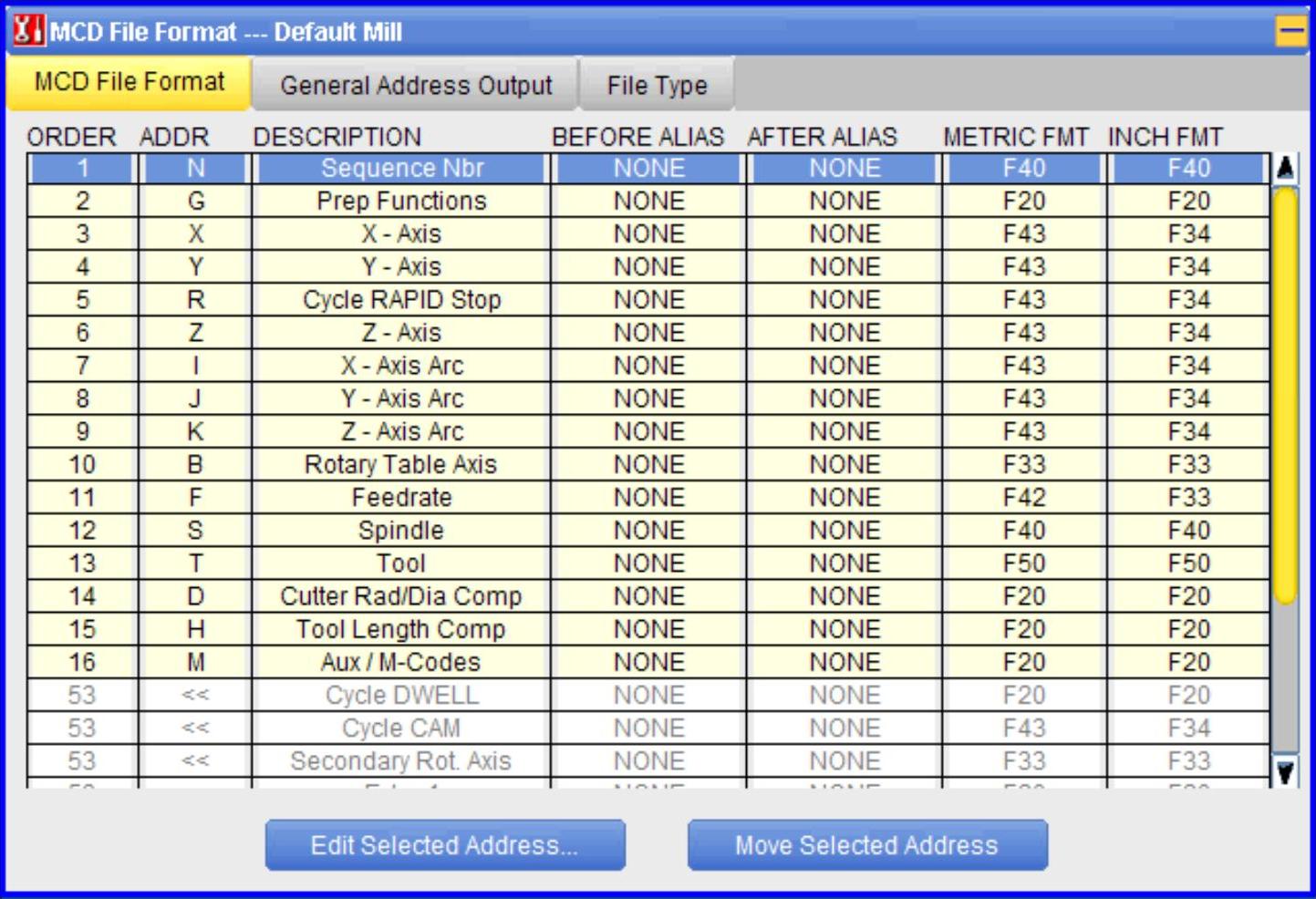The height and width of the screenshot is (899, 1316).
Task: Select the Feedrate description cell
Action: tap(401, 498)
